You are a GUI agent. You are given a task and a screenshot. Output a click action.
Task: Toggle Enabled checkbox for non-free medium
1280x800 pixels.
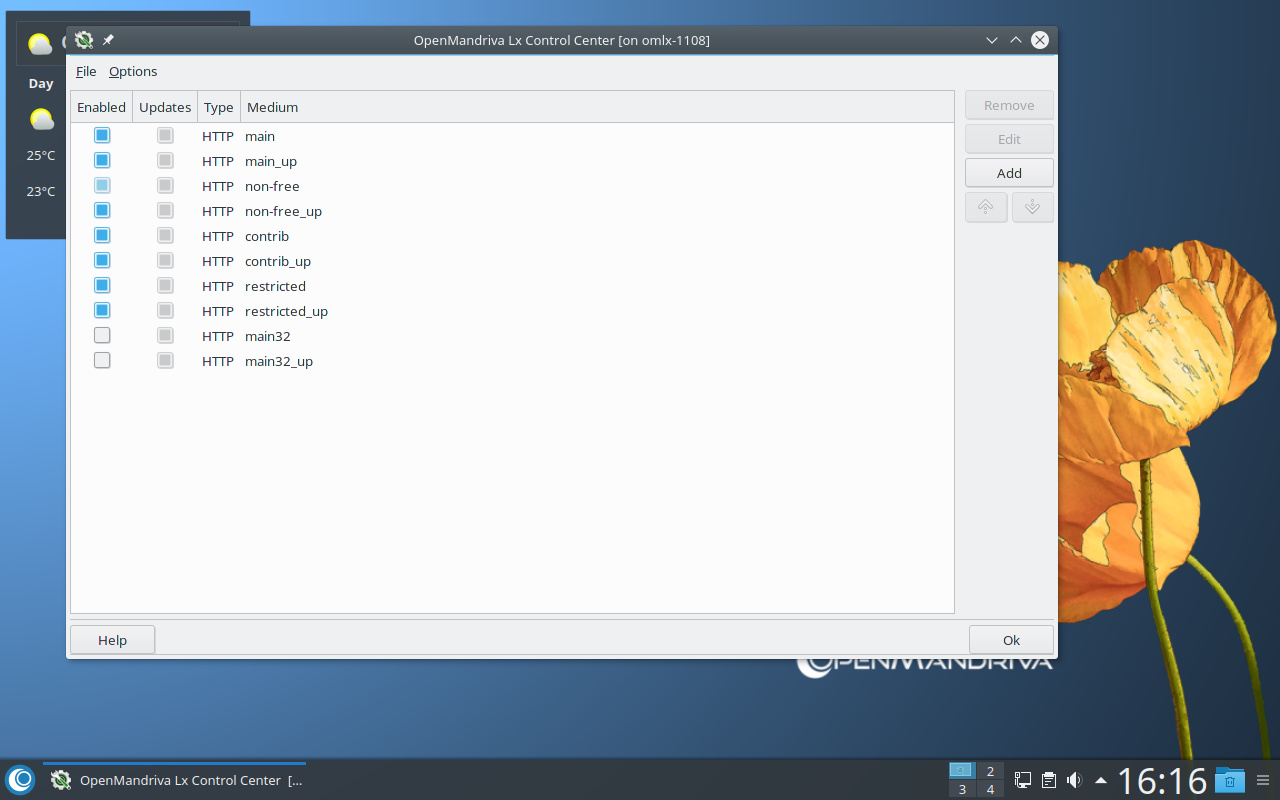[x=102, y=185]
